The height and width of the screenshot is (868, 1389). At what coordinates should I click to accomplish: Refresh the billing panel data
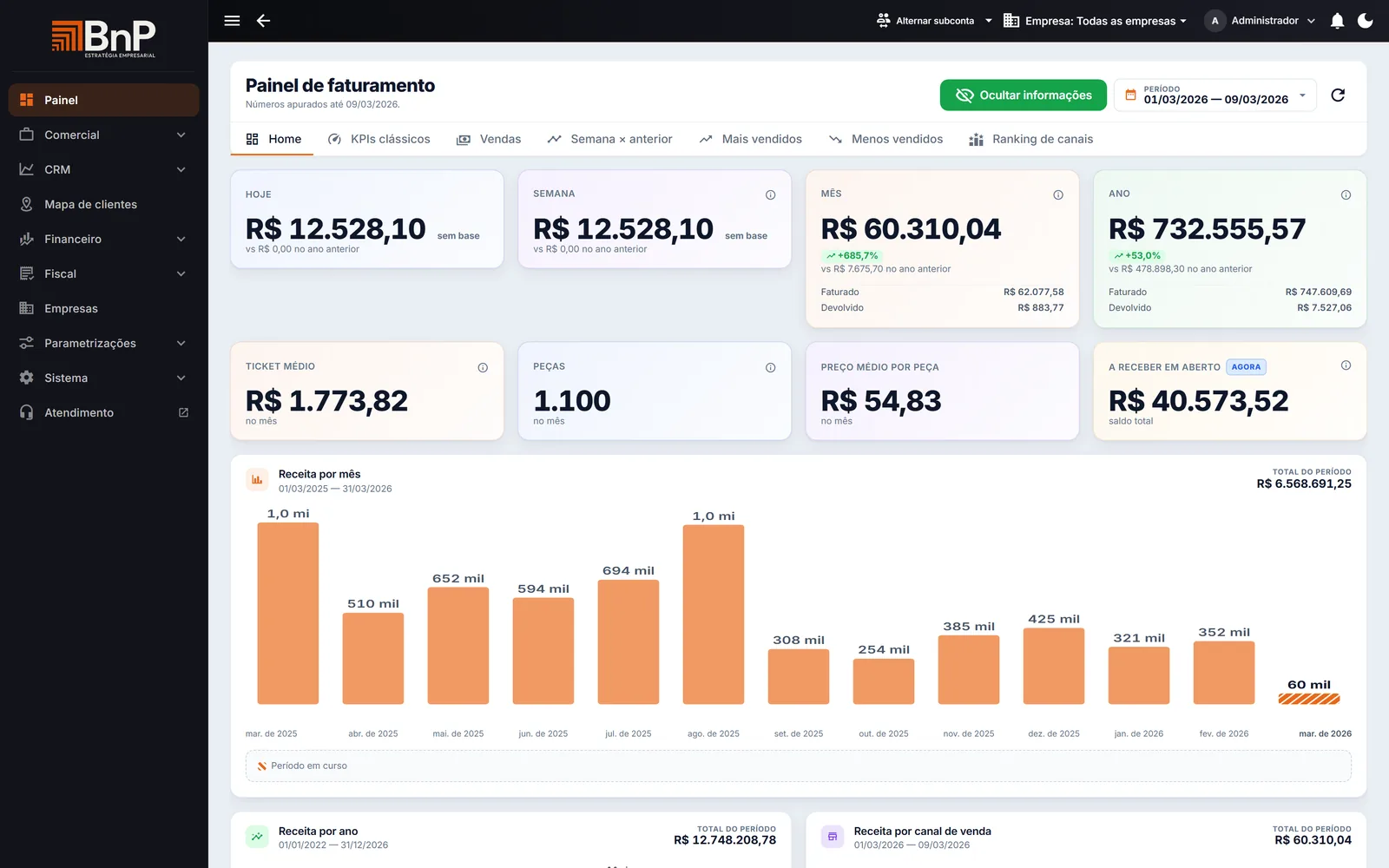pos(1338,95)
